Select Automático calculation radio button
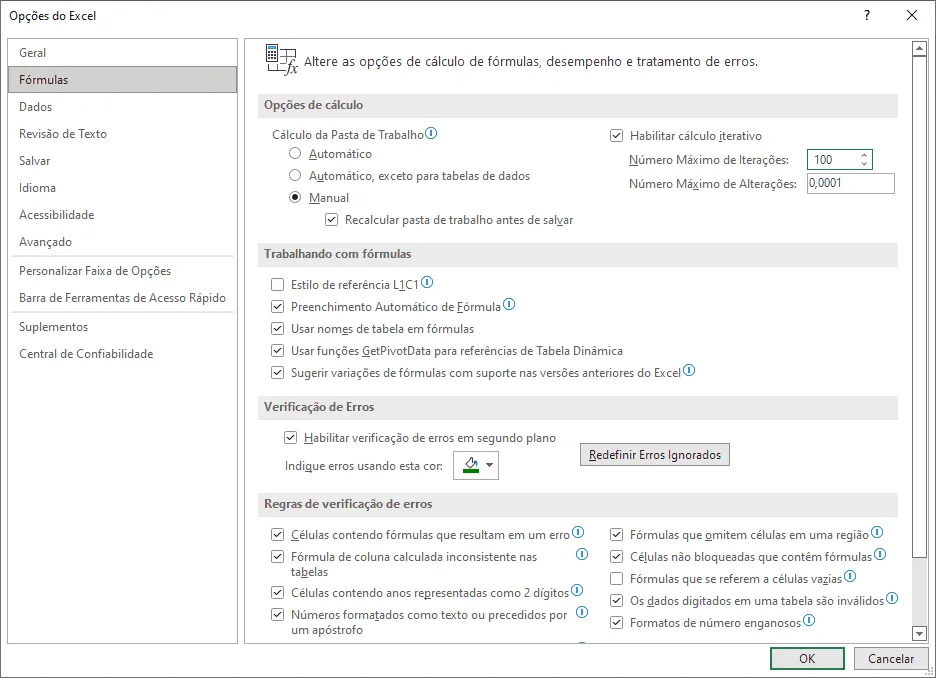 click(x=295, y=153)
